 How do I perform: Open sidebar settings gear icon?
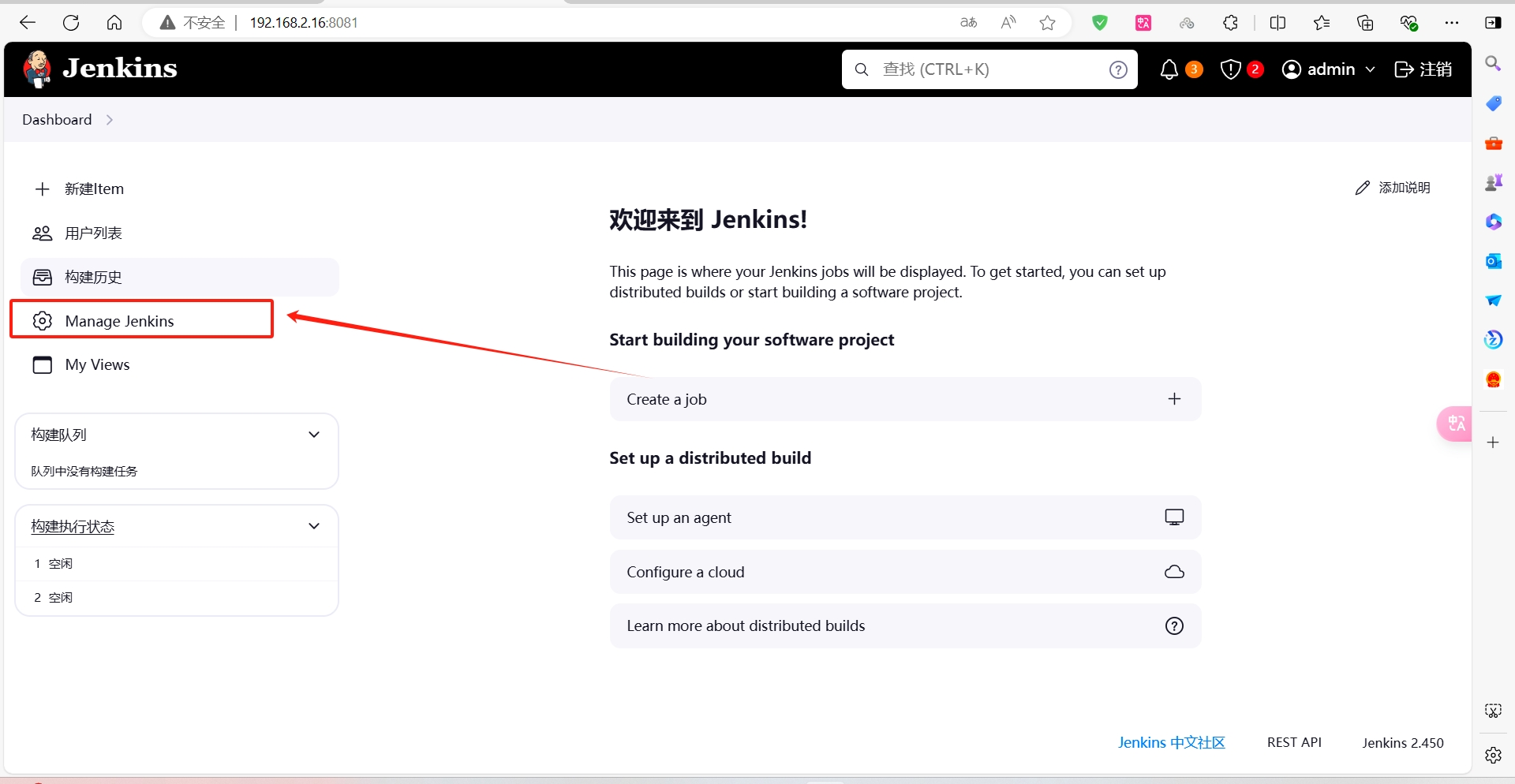(1493, 756)
